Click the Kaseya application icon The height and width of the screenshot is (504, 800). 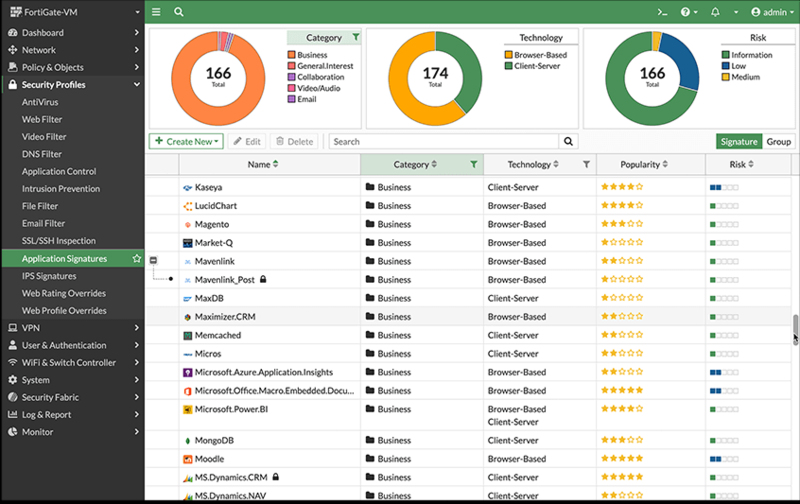187,188
